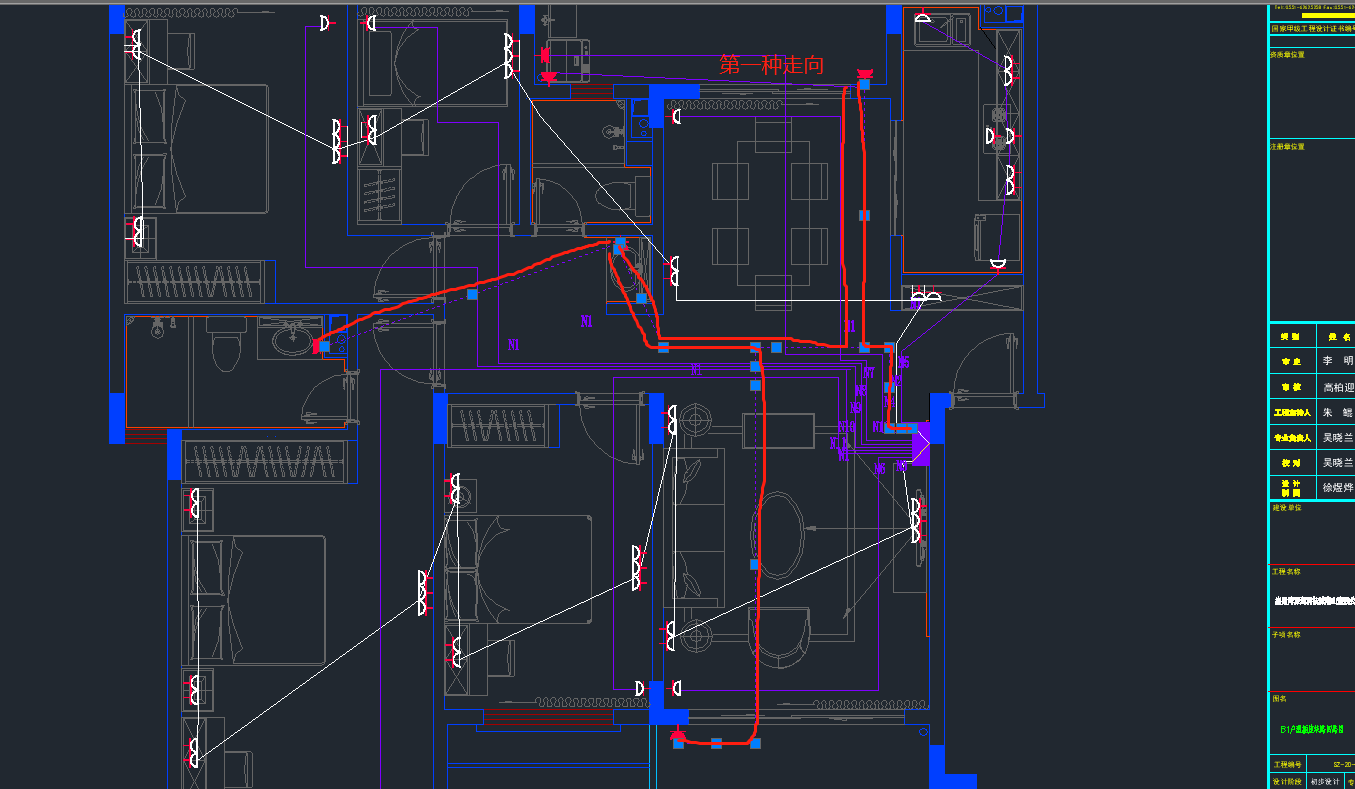Select the socket symbol on the TV wall
This screenshot has width=1355, height=789.
tap(915, 520)
